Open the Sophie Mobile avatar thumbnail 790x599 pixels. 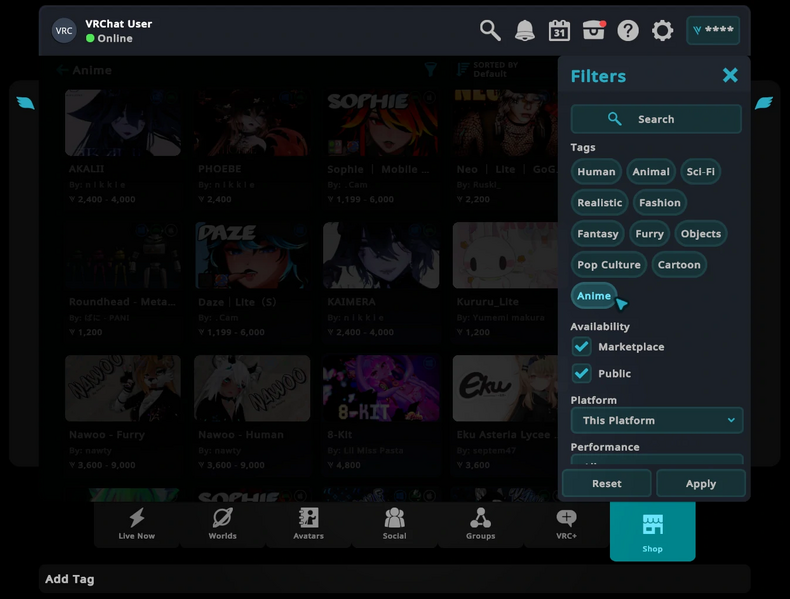click(381, 123)
